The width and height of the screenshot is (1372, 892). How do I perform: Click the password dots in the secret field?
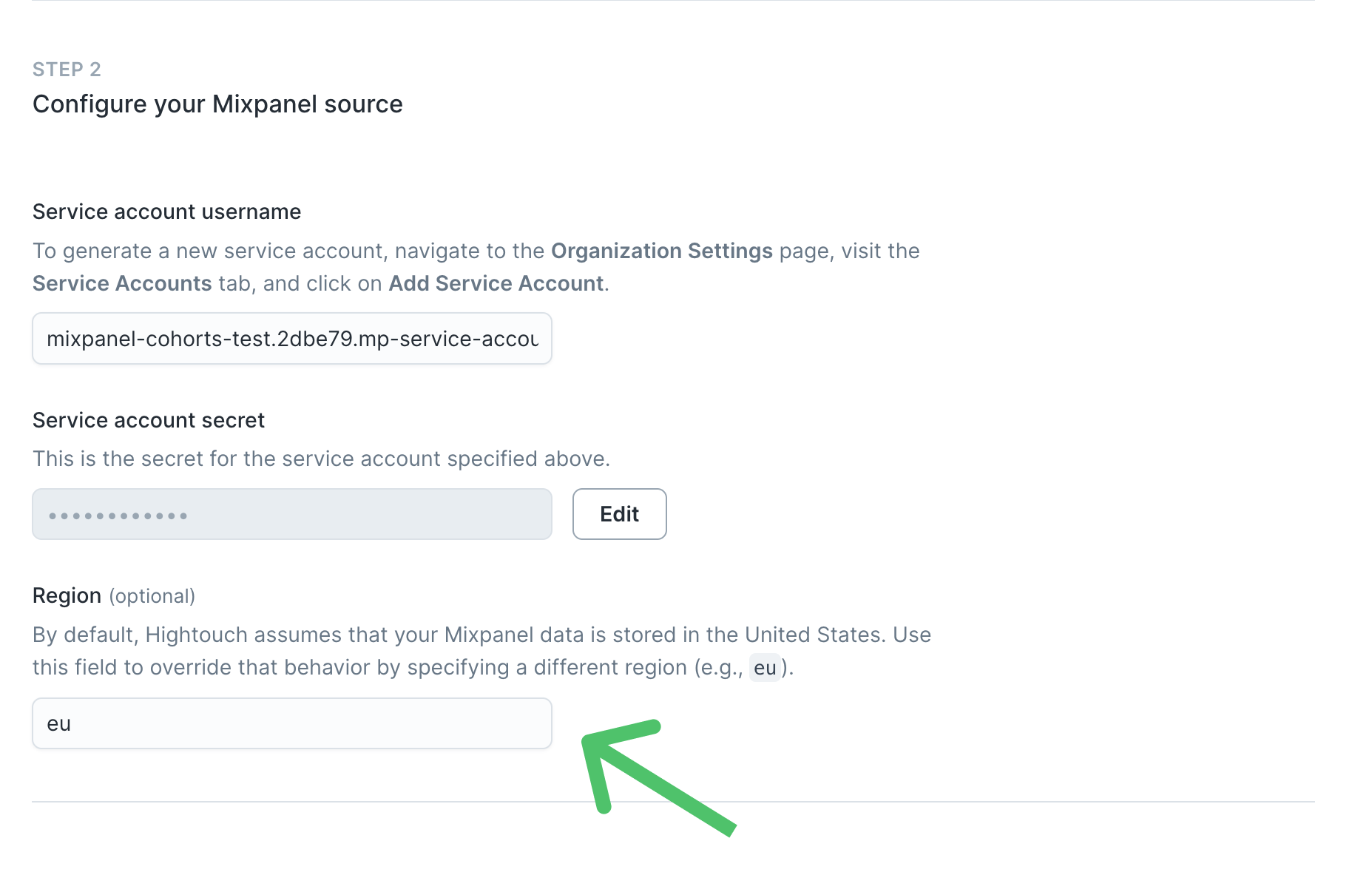click(118, 516)
